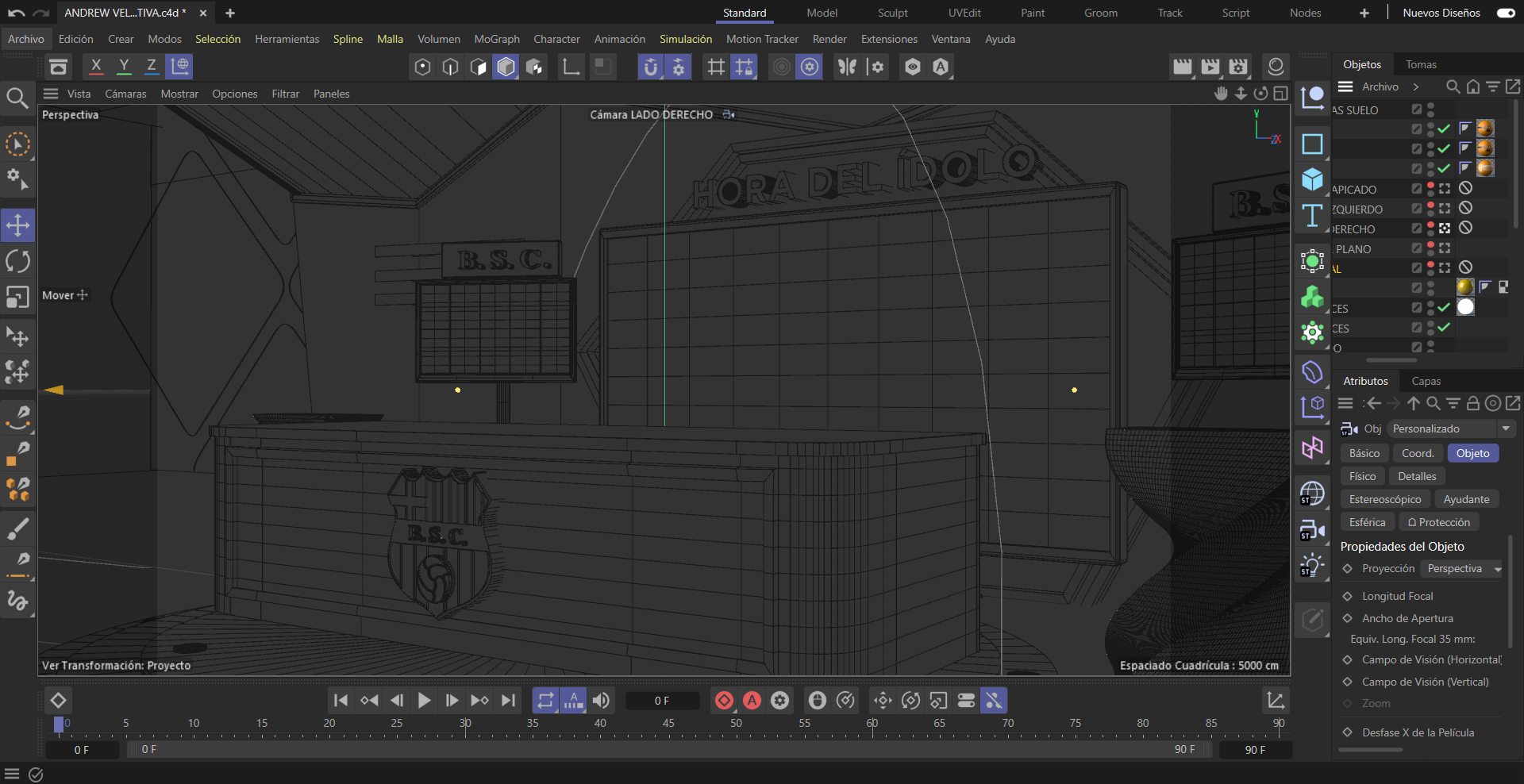This screenshot has width=1524, height=784.
Task: Click the Objects panel home icon
Action: (x=1472, y=86)
